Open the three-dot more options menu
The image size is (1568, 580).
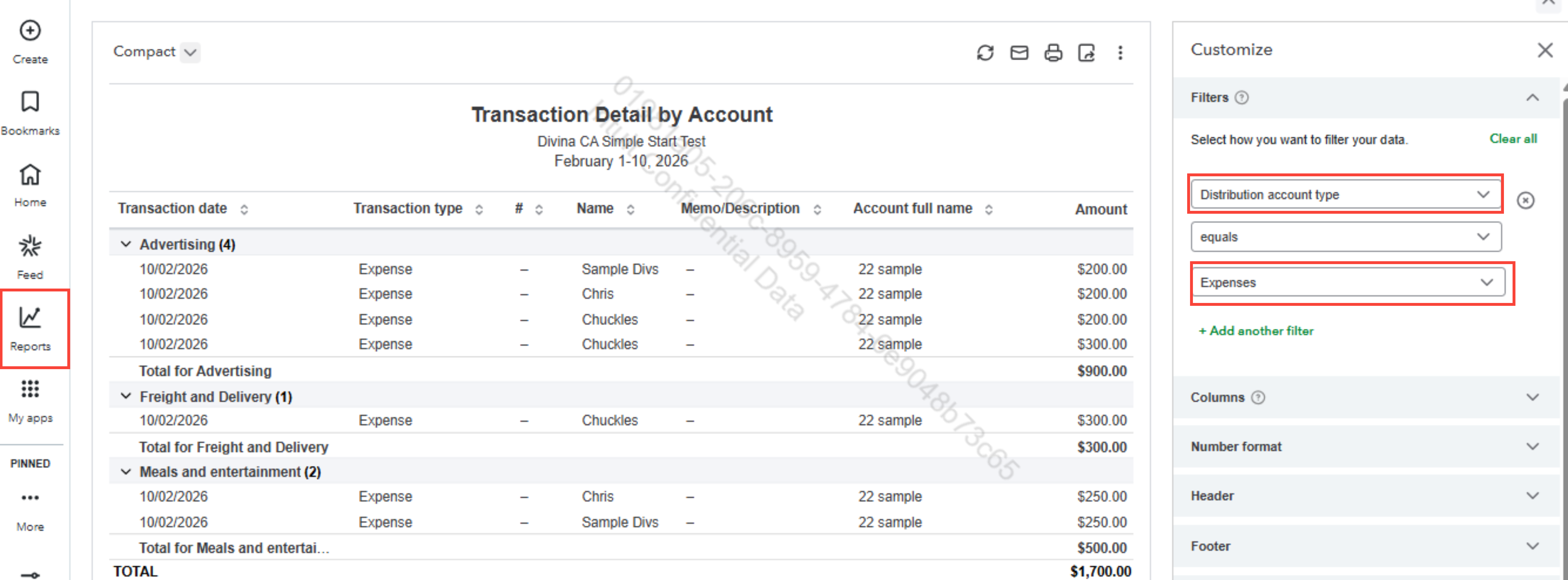pyautogui.click(x=1119, y=53)
